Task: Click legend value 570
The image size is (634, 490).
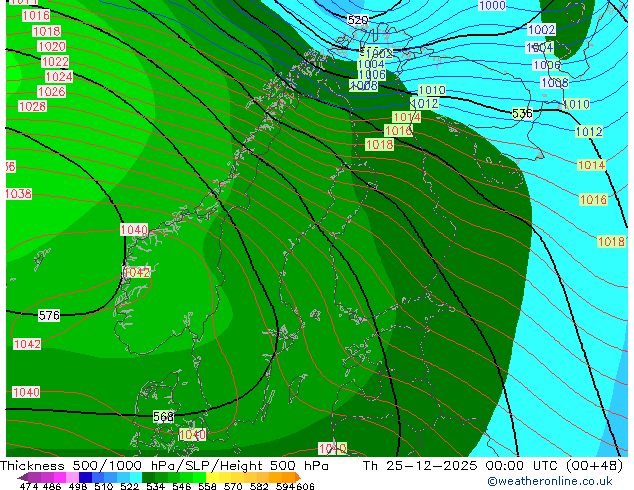Action: [233, 487]
